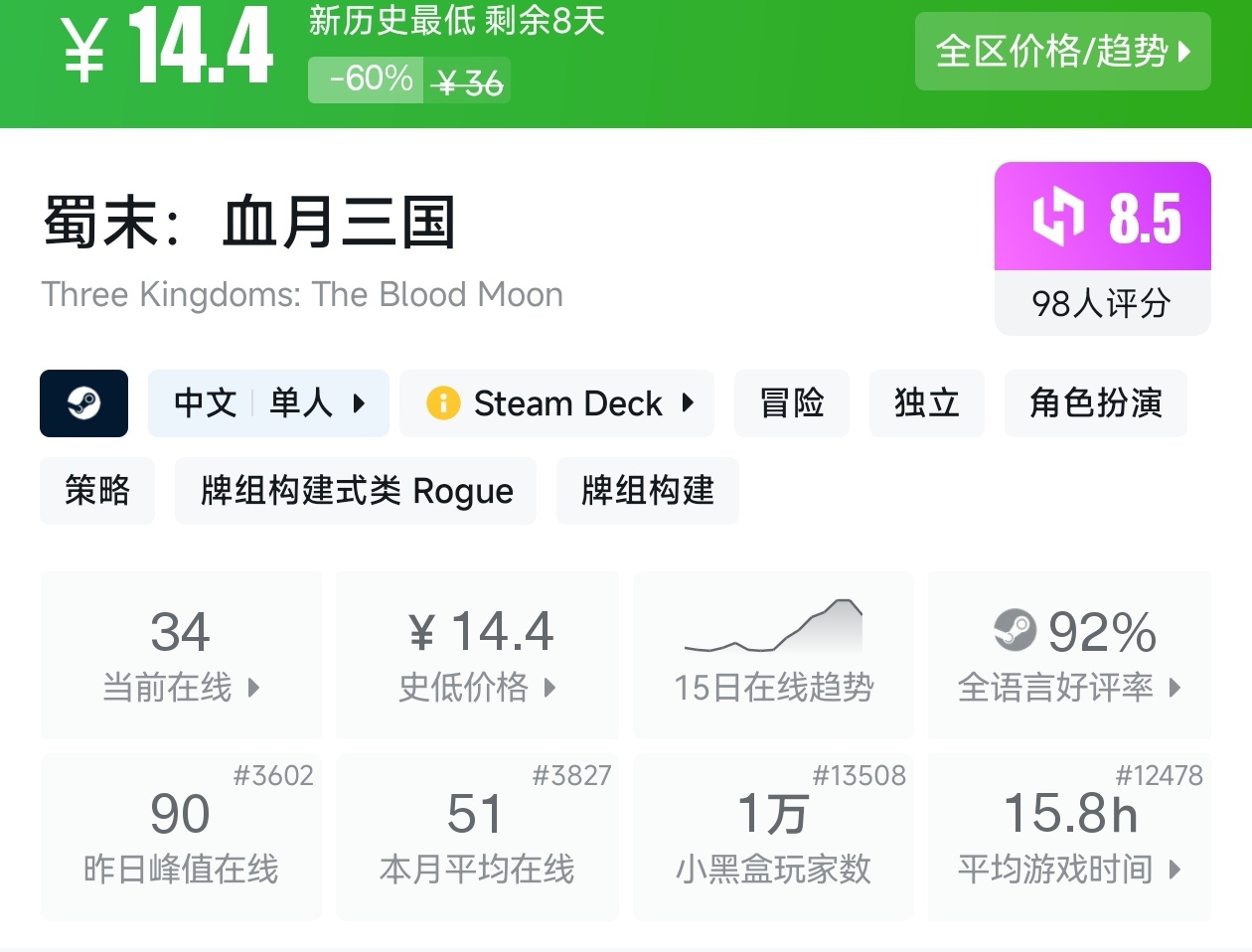Select the 冒险 genre tag
Viewport: 1252px width, 952px height.
pyautogui.click(x=791, y=403)
